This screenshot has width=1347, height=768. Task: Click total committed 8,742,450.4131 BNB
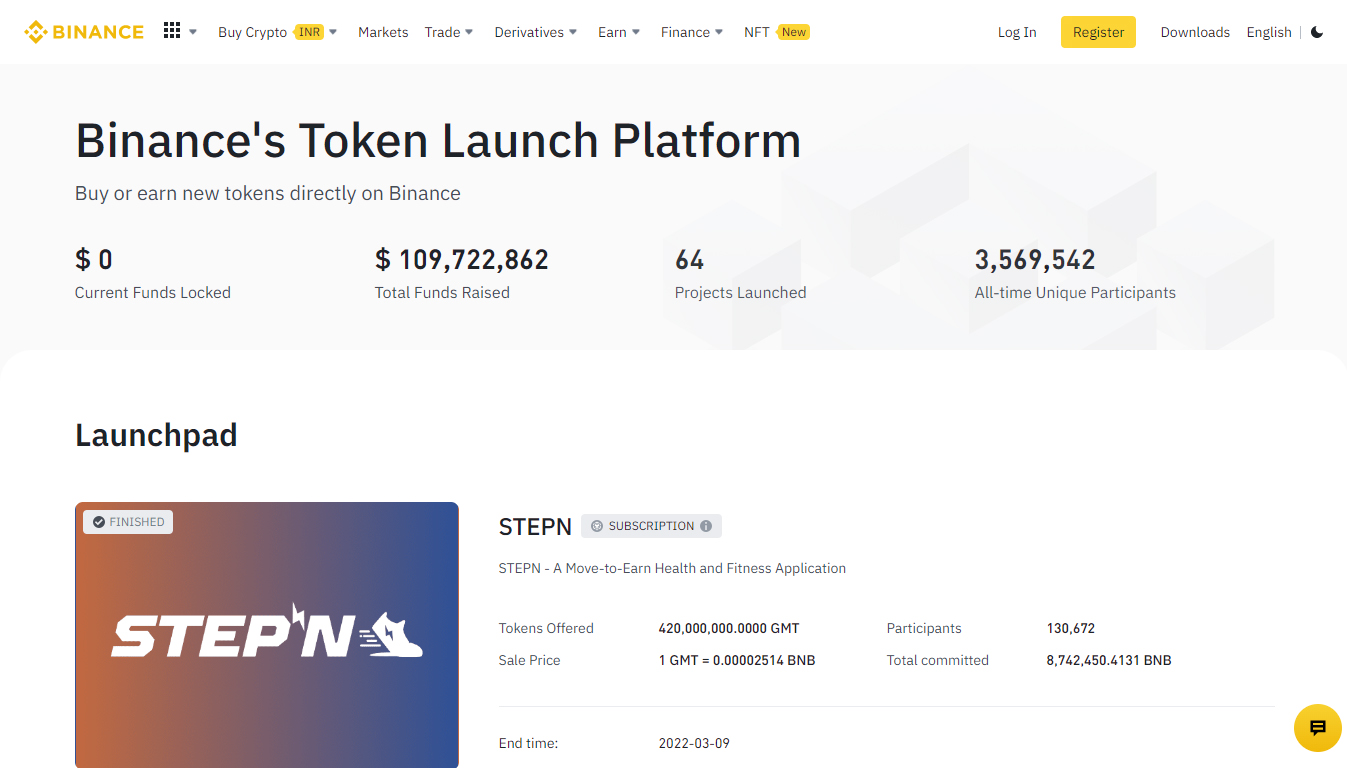coord(1109,660)
